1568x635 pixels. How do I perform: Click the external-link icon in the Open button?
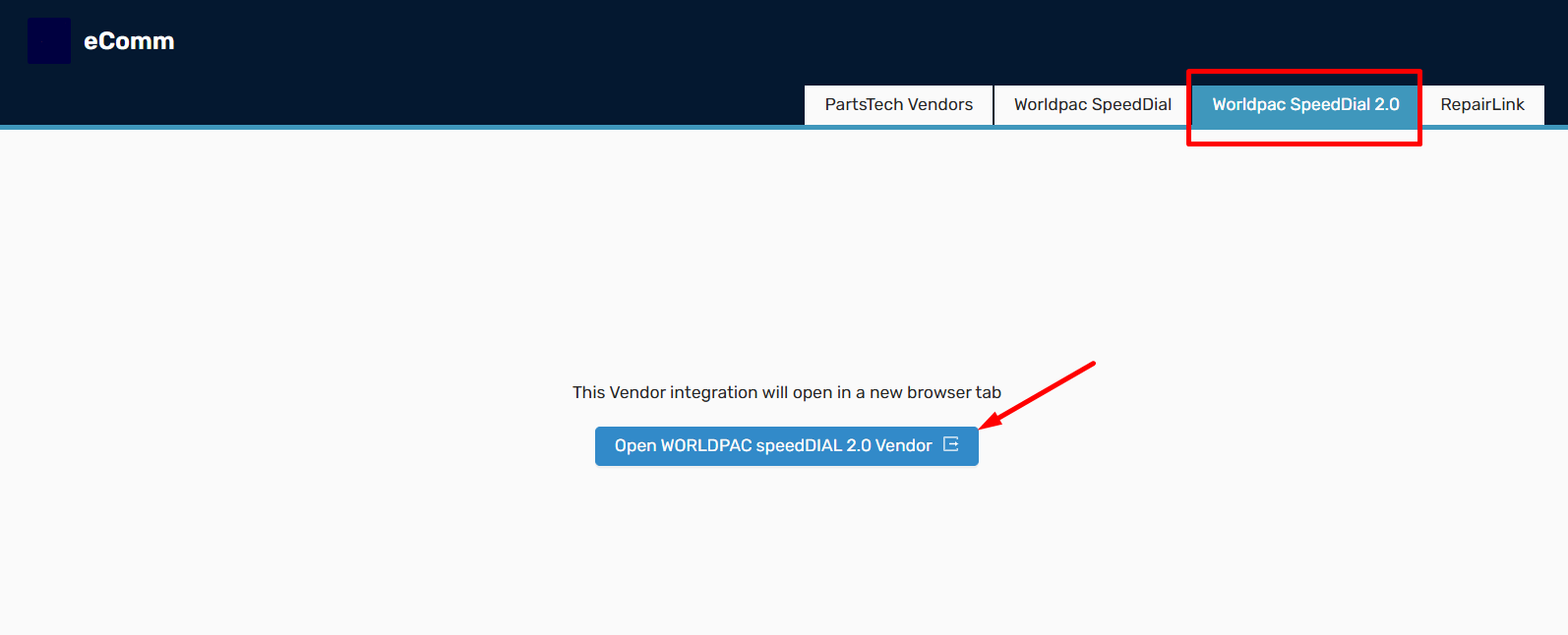point(951,444)
